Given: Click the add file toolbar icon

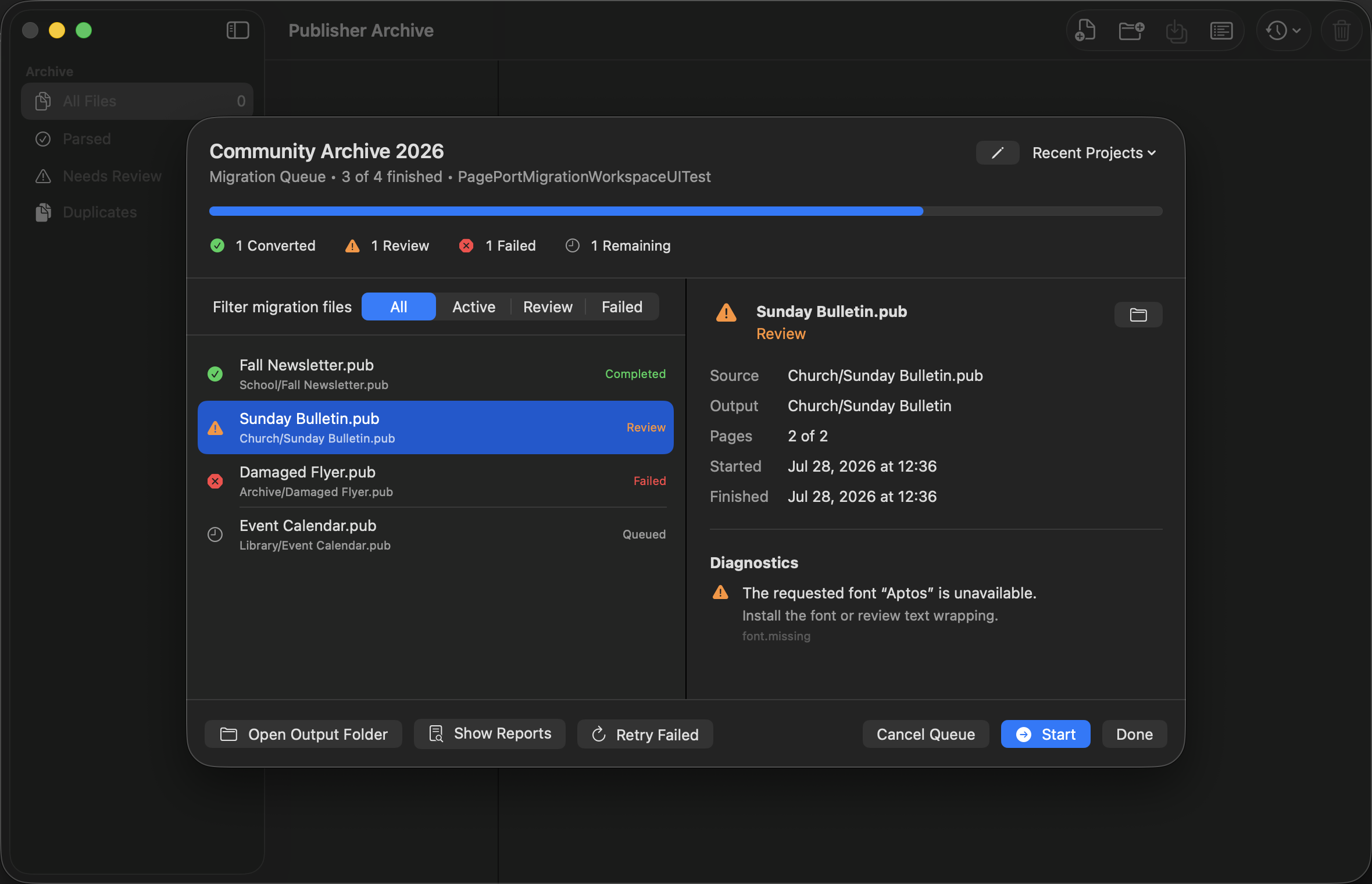Looking at the screenshot, I should point(1085,30).
